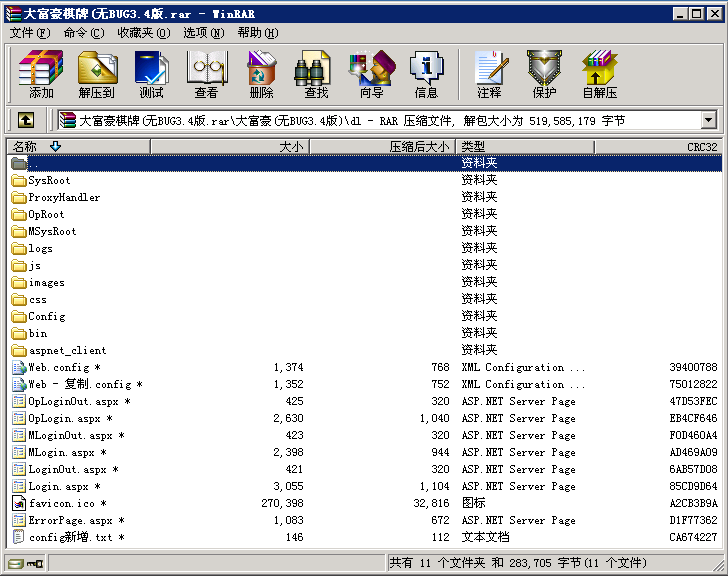
Task: Click the 查找 (Find) binoculars icon
Action: click(316, 74)
